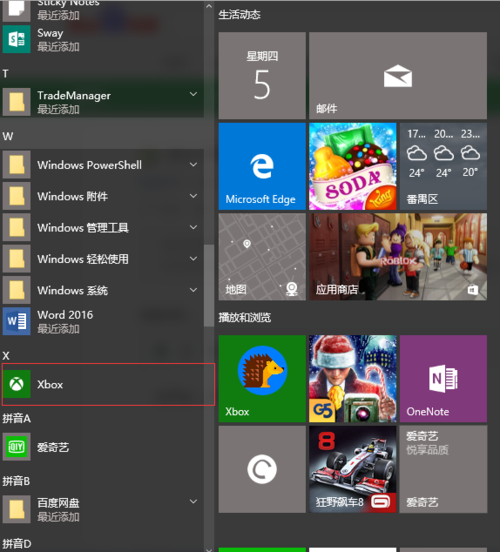
Task: Open the G5 Santa game tile
Action: (x=352, y=378)
